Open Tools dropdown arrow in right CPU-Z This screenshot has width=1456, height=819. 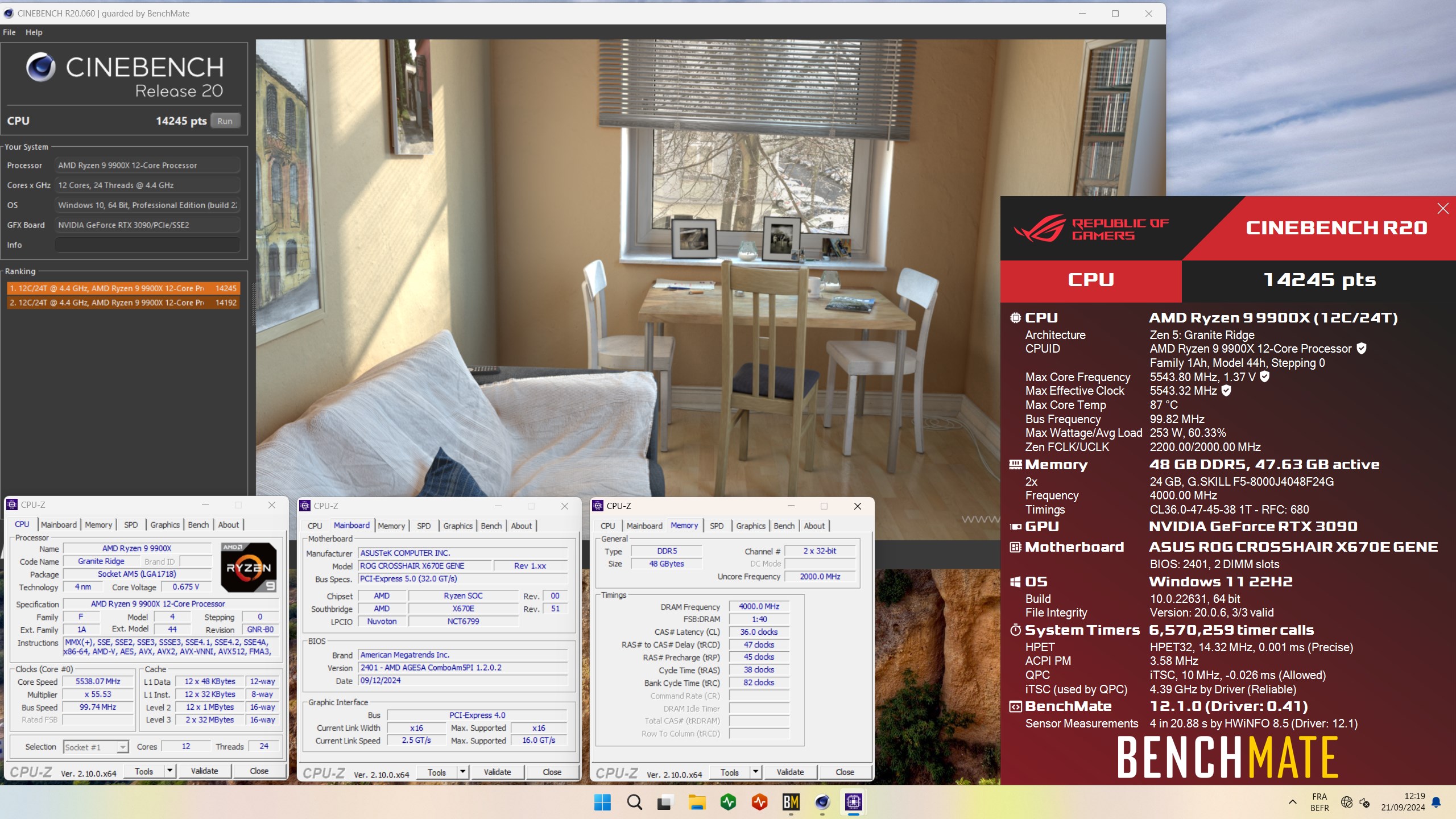tap(756, 772)
